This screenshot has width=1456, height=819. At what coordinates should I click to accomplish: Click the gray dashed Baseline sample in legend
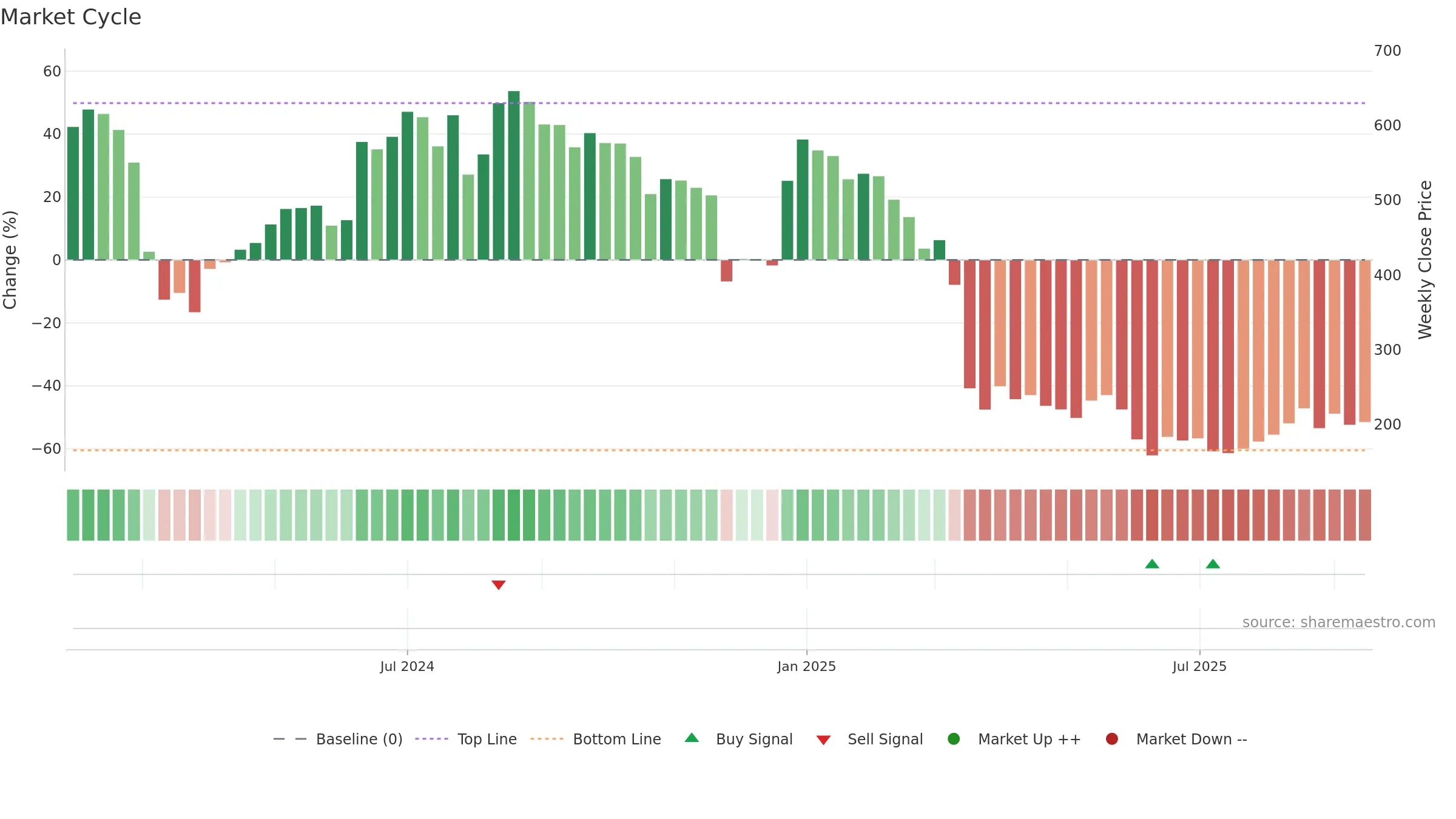click(x=290, y=739)
